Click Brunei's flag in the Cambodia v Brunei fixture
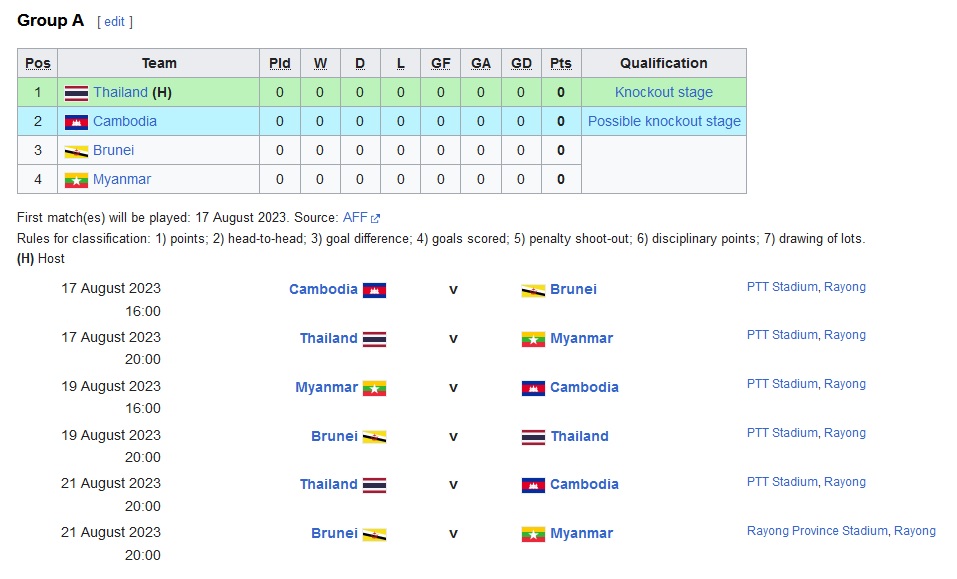957x579 pixels. (533, 290)
